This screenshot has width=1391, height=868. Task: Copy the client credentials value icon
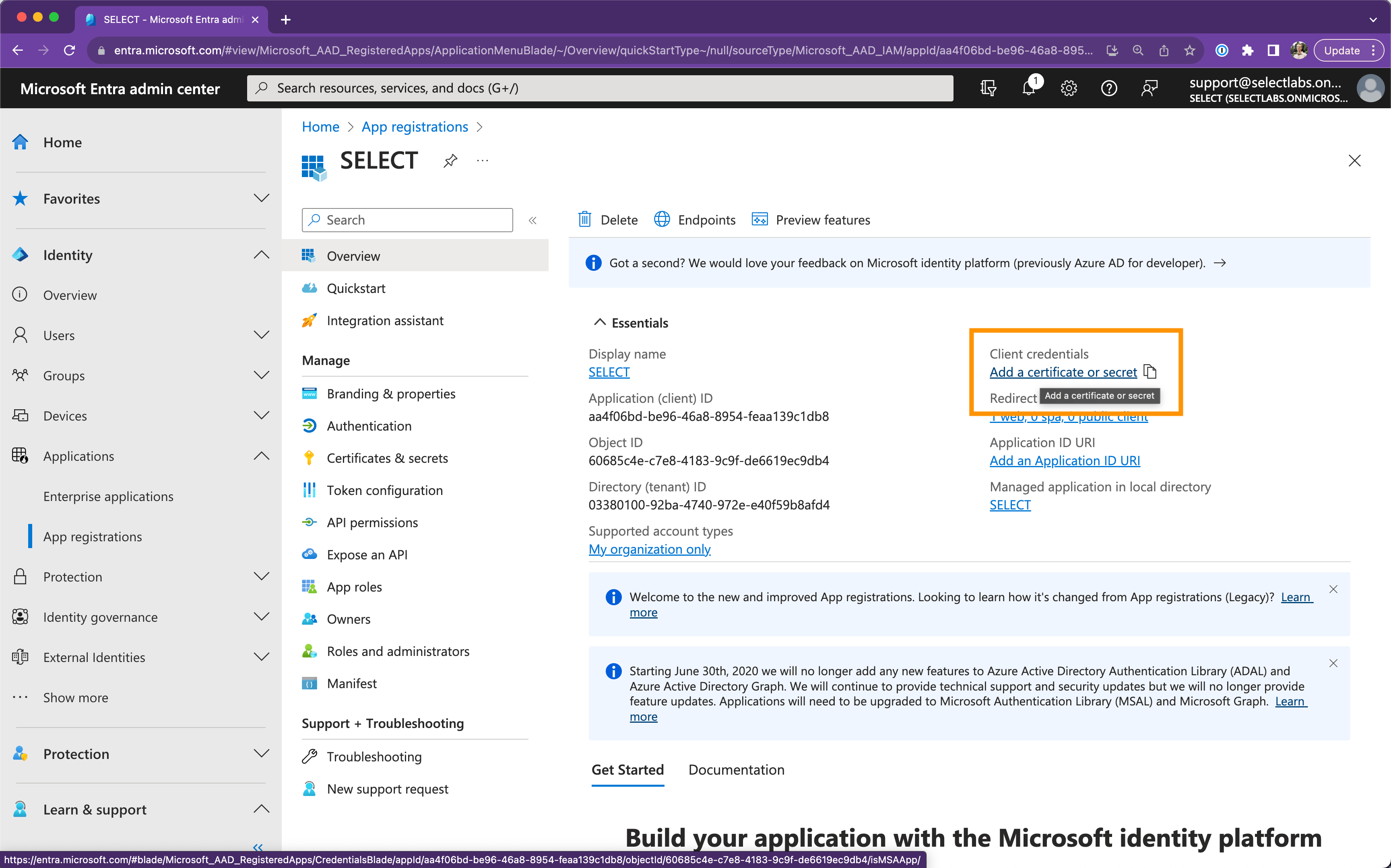[x=1150, y=372]
